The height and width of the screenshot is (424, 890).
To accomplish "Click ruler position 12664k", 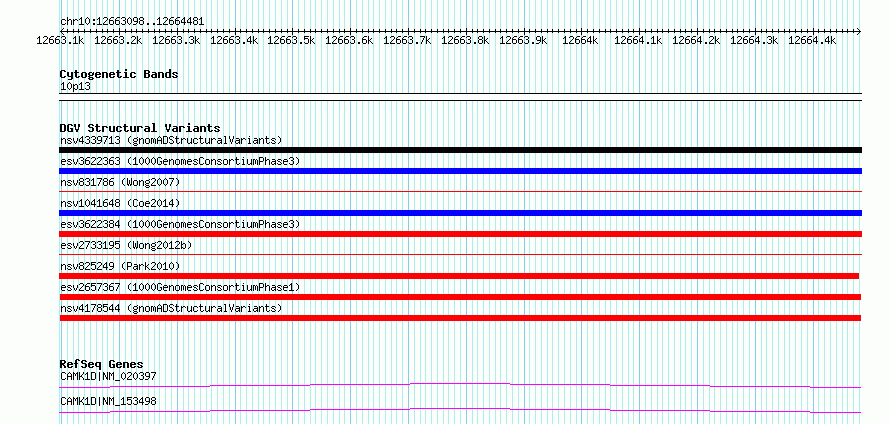I will [581, 40].
